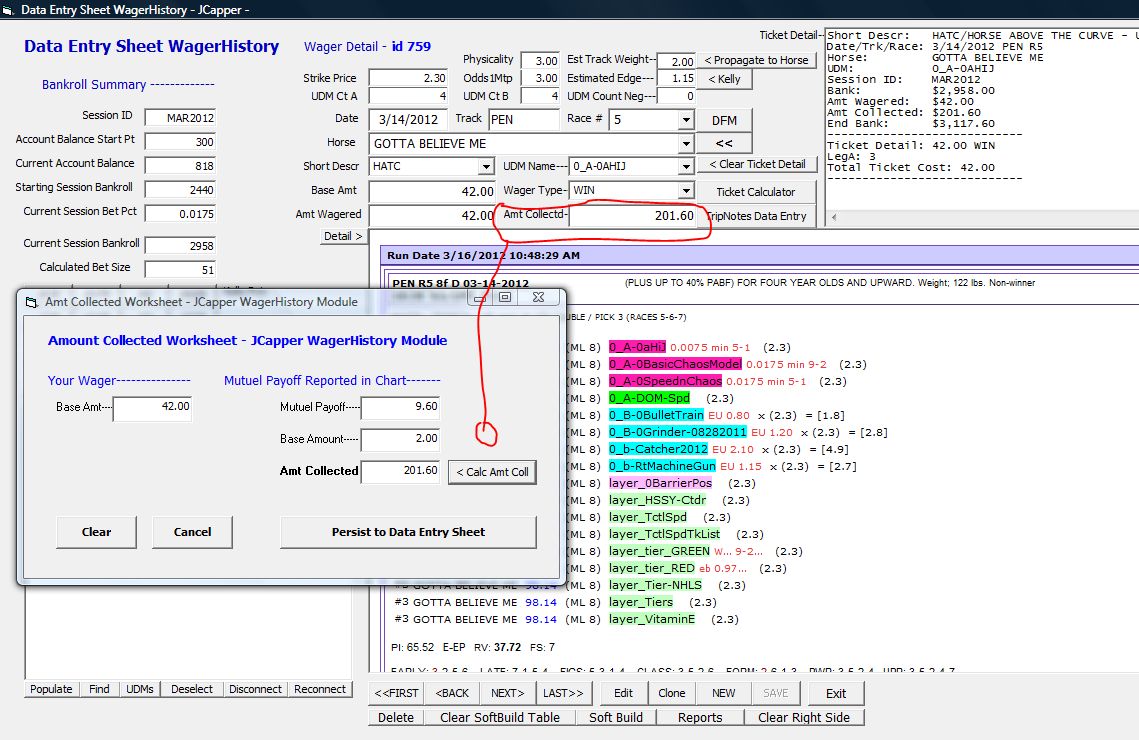Open the Short Descr dropdown
Screen dimensions: 1139x740
[x=486, y=166]
